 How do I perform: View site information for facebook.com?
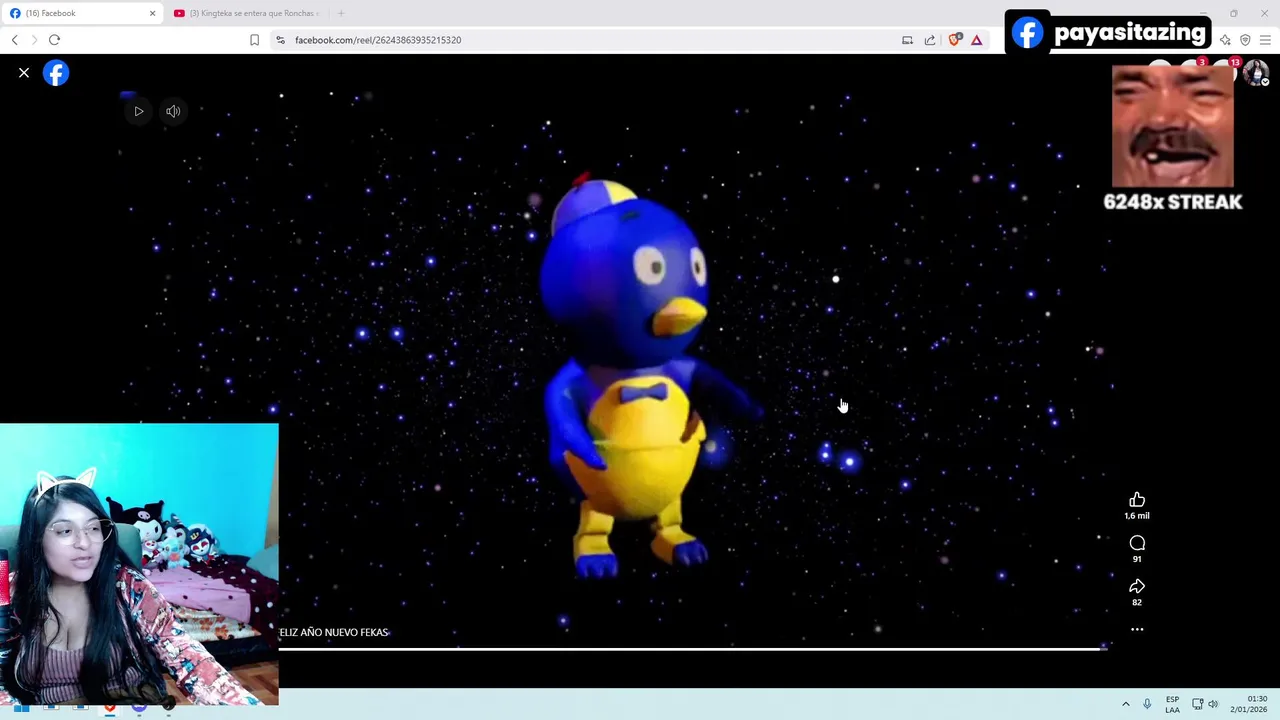[280, 40]
